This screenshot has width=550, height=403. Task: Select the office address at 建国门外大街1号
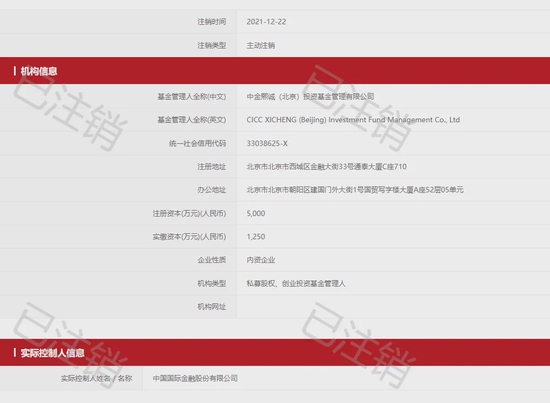tap(355, 190)
